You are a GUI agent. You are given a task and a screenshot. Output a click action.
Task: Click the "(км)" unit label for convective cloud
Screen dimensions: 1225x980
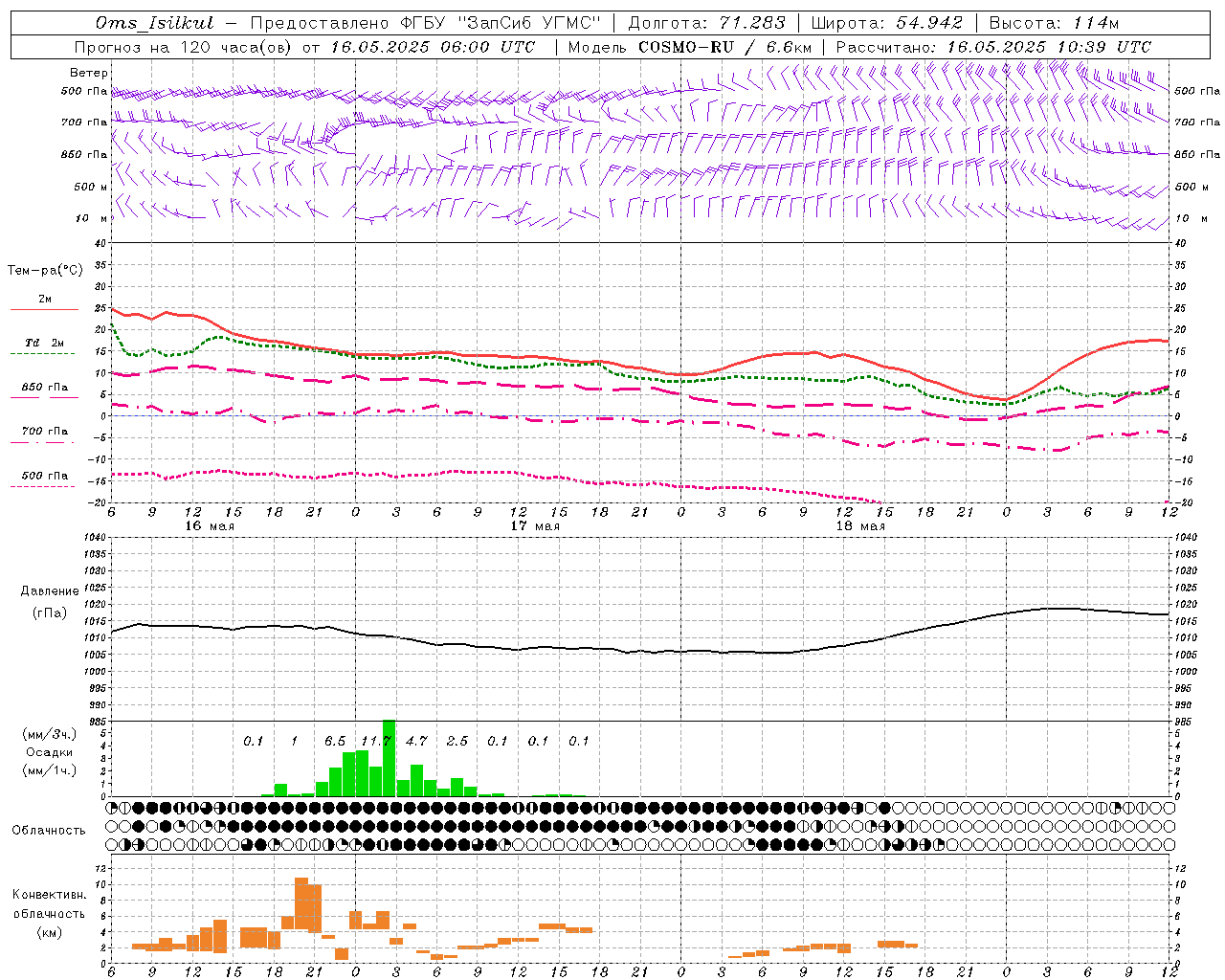(49, 932)
